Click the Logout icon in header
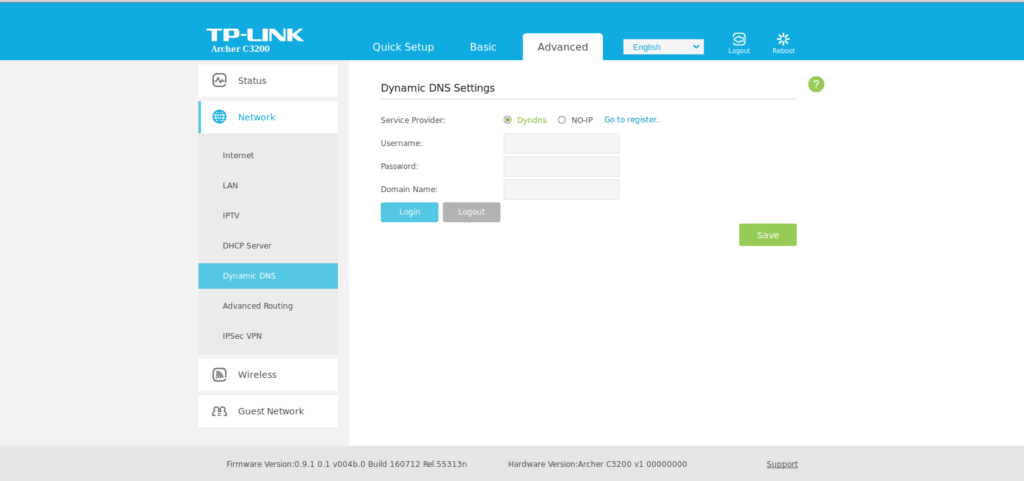The image size is (1024, 481). (x=738, y=40)
